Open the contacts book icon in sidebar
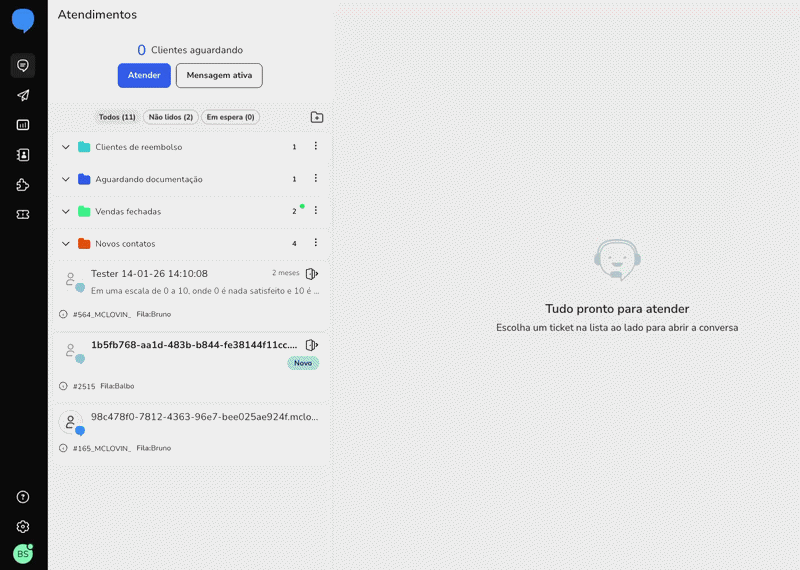 coord(23,155)
